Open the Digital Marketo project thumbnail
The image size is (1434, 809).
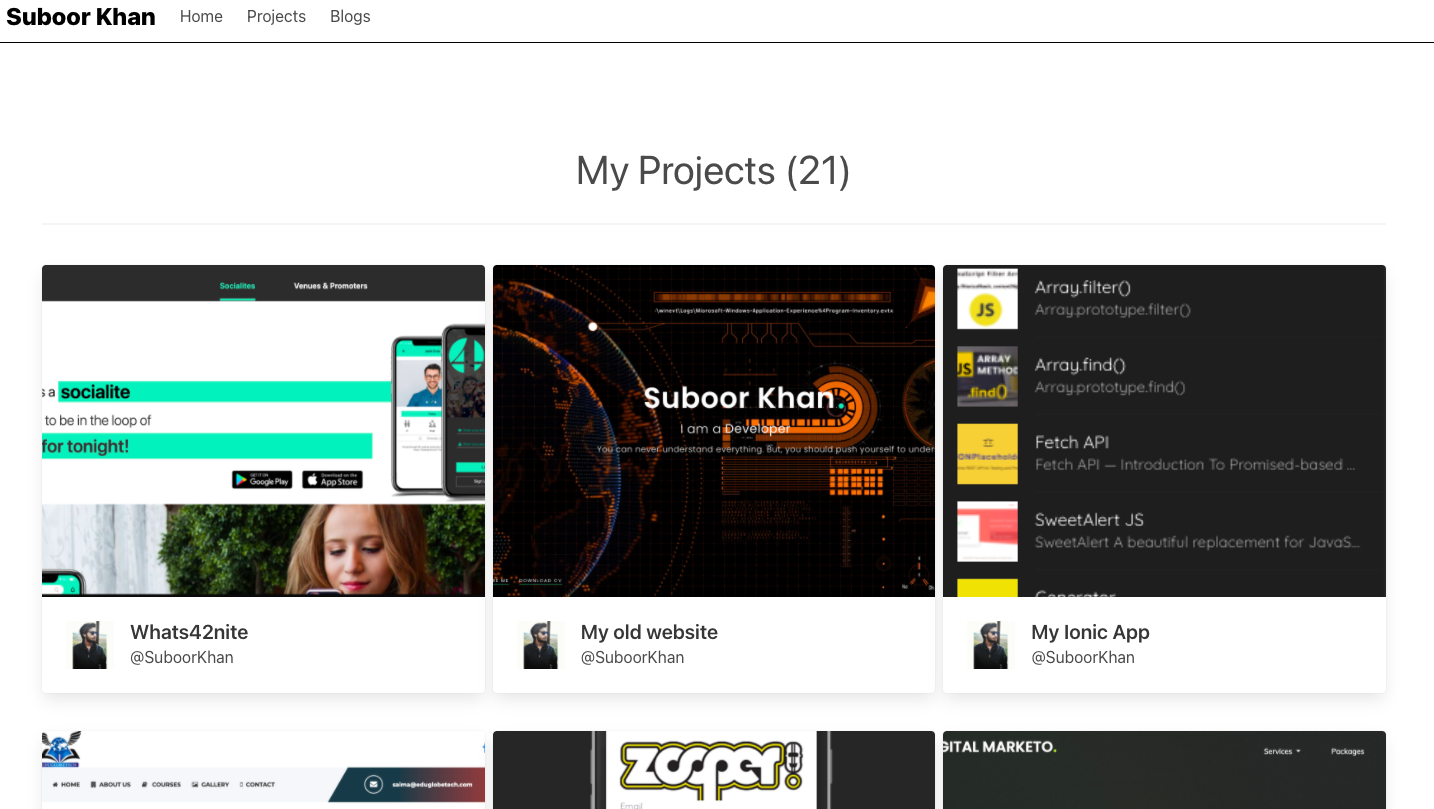pyautogui.click(x=1164, y=770)
